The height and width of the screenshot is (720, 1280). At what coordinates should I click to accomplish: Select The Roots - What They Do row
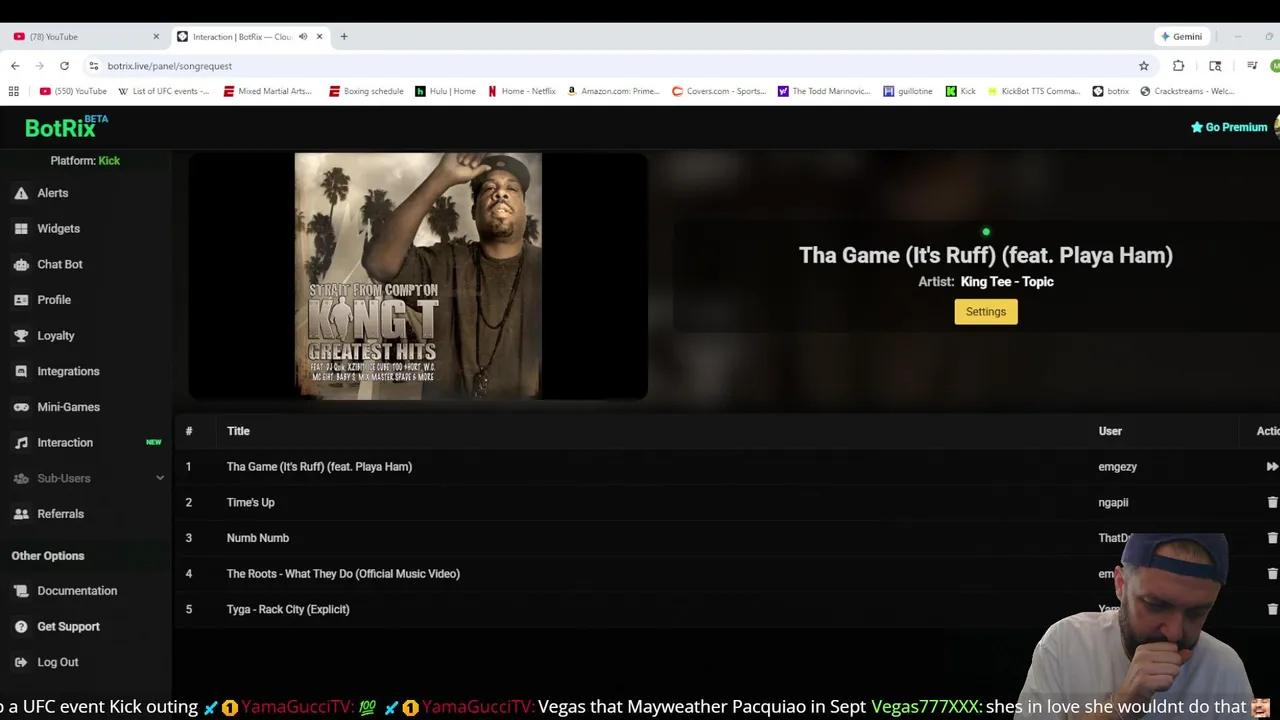[x=726, y=574]
